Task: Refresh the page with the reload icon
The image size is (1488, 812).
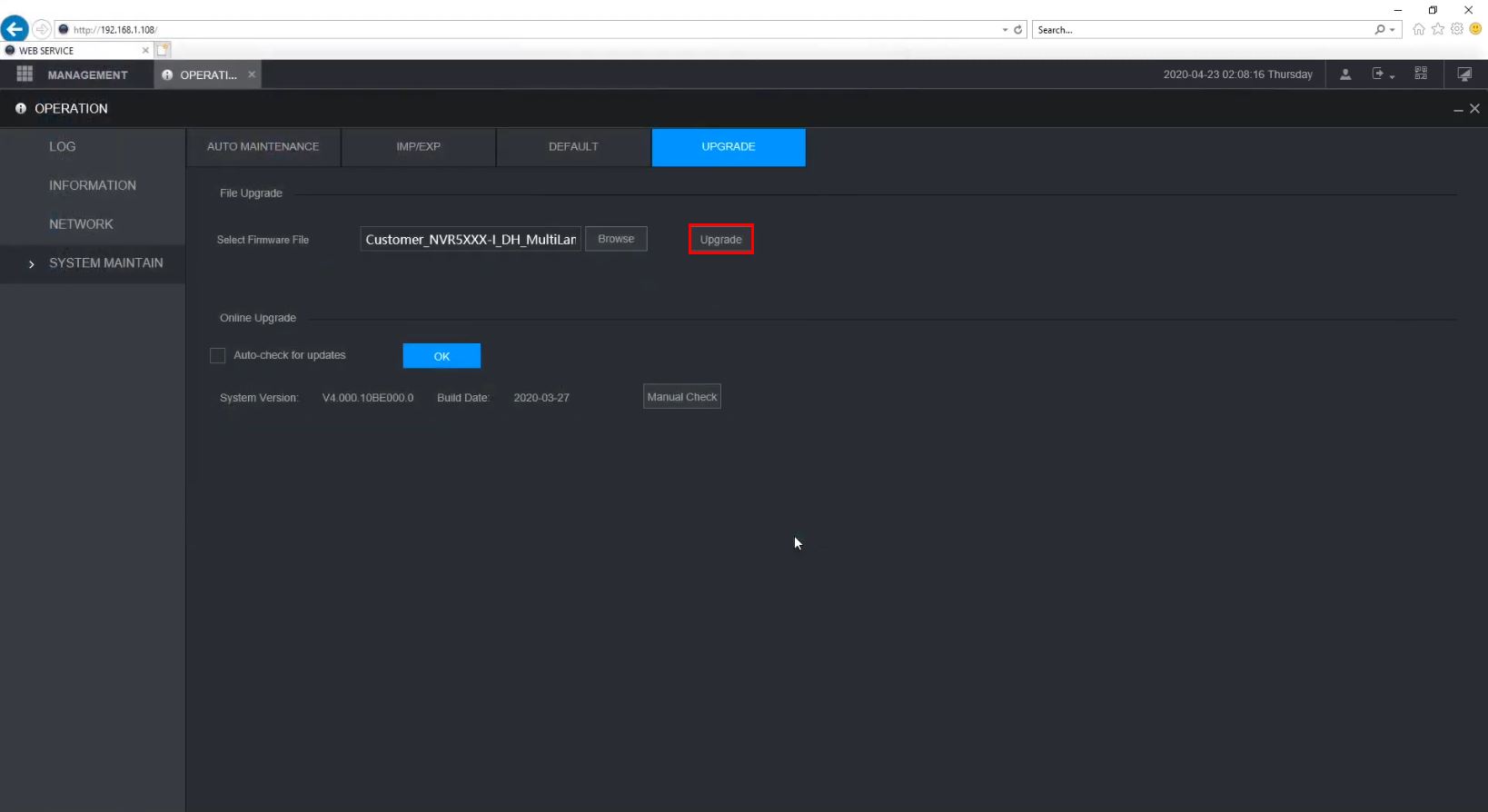Action: pos(1018,30)
